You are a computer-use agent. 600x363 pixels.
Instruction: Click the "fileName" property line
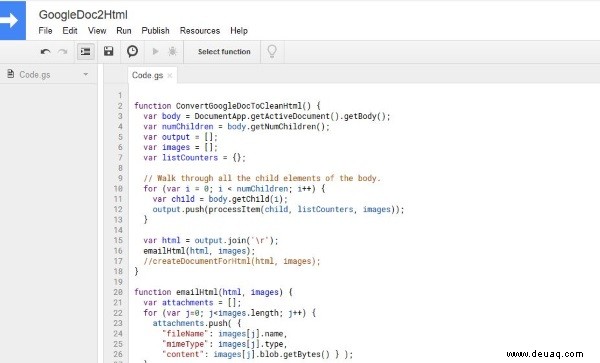click(225, 334)
